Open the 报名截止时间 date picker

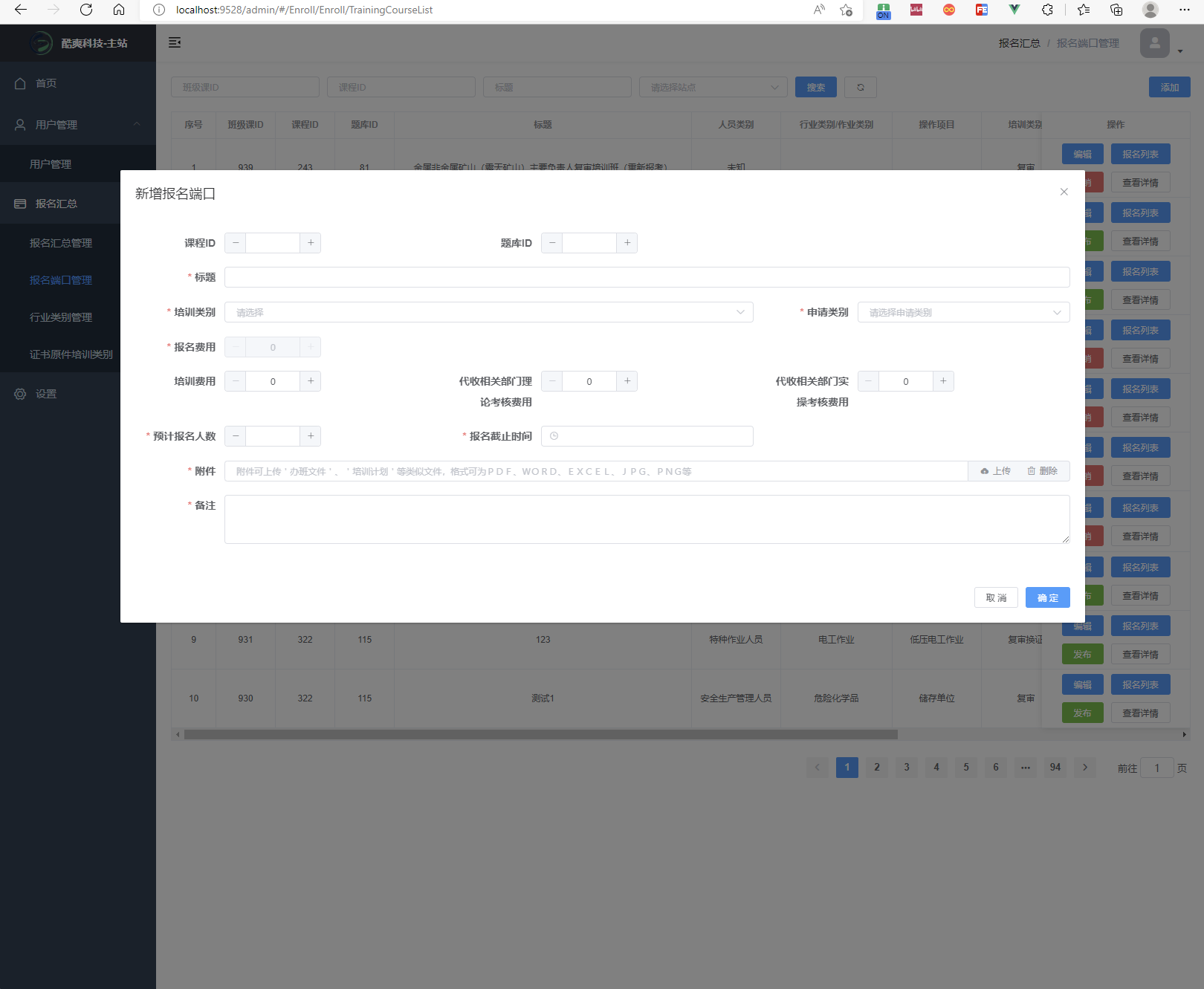click(647, 436)
